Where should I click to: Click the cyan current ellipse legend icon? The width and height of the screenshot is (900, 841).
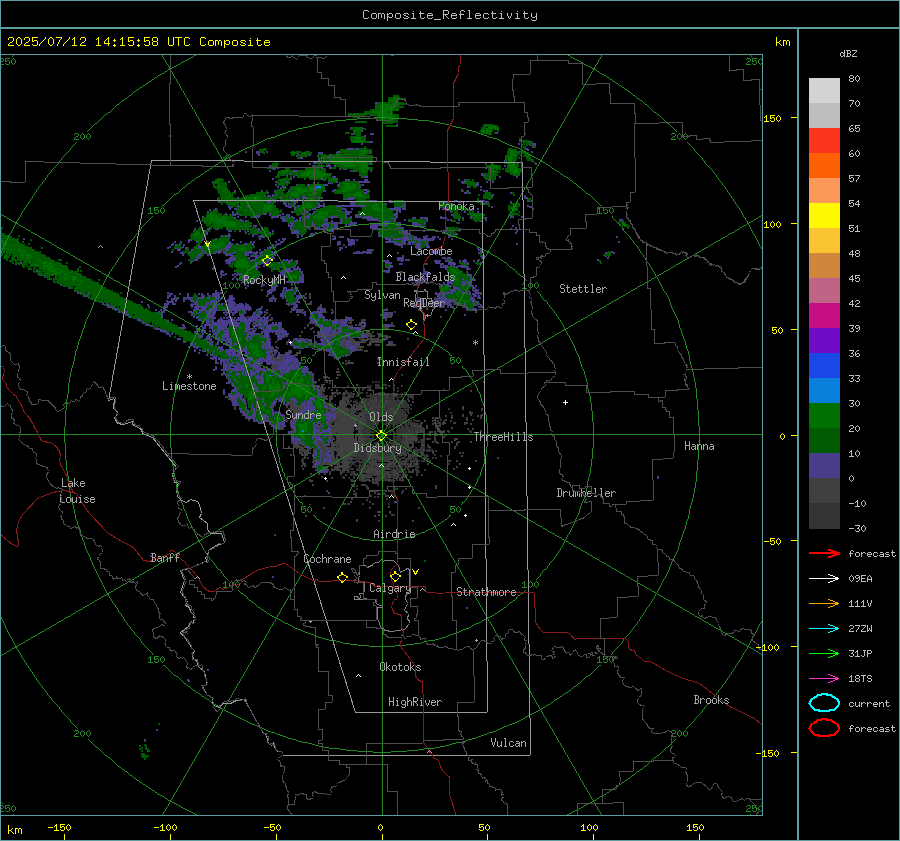(x=824, y=703)
